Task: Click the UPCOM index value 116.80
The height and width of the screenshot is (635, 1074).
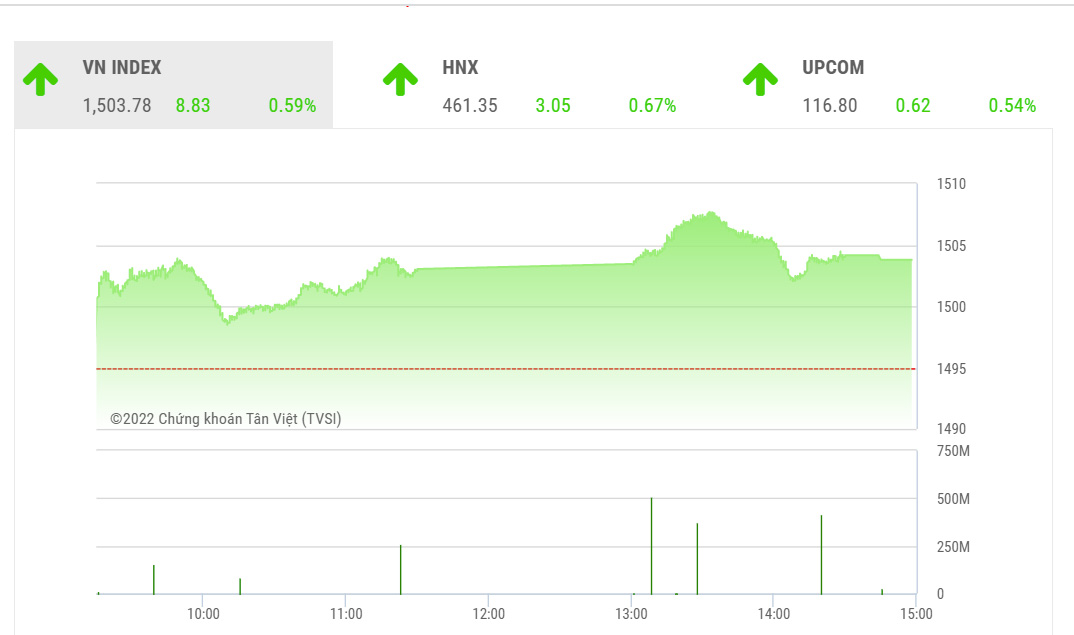Action: [830, 105]
